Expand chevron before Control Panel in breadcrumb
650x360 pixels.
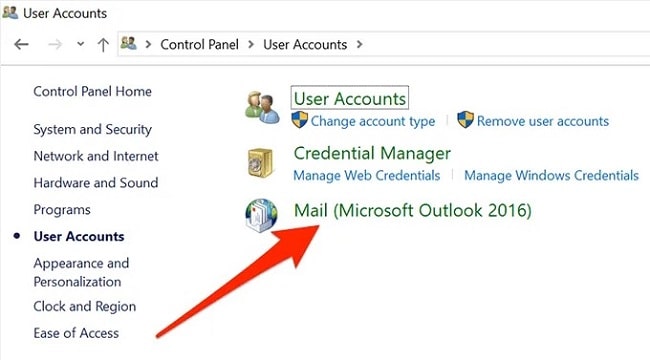[148, 44]
